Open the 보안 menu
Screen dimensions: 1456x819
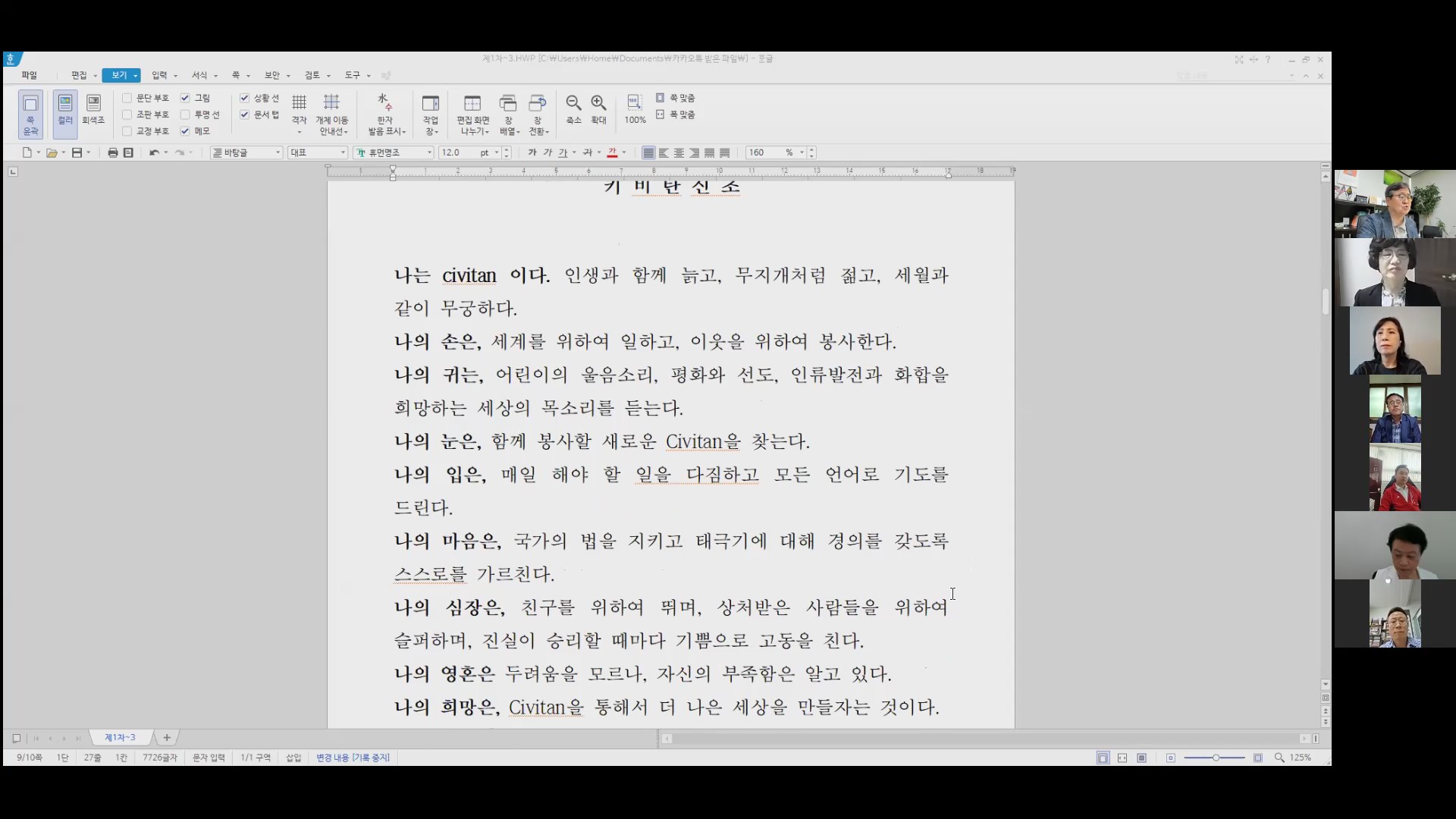pos(272,75)
